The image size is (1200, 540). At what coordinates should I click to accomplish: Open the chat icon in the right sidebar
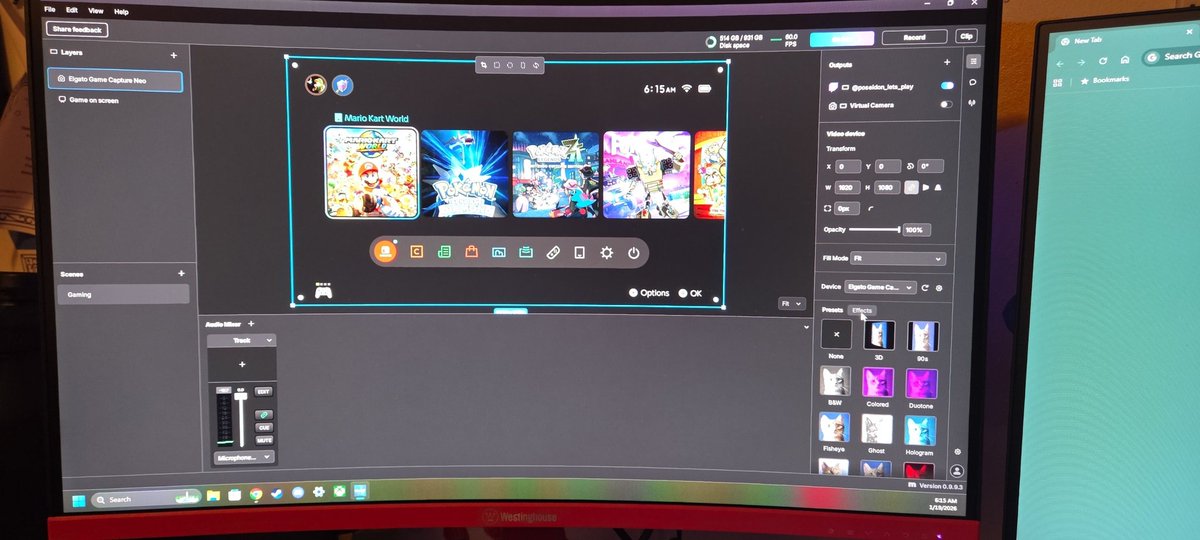click(973, 82)
